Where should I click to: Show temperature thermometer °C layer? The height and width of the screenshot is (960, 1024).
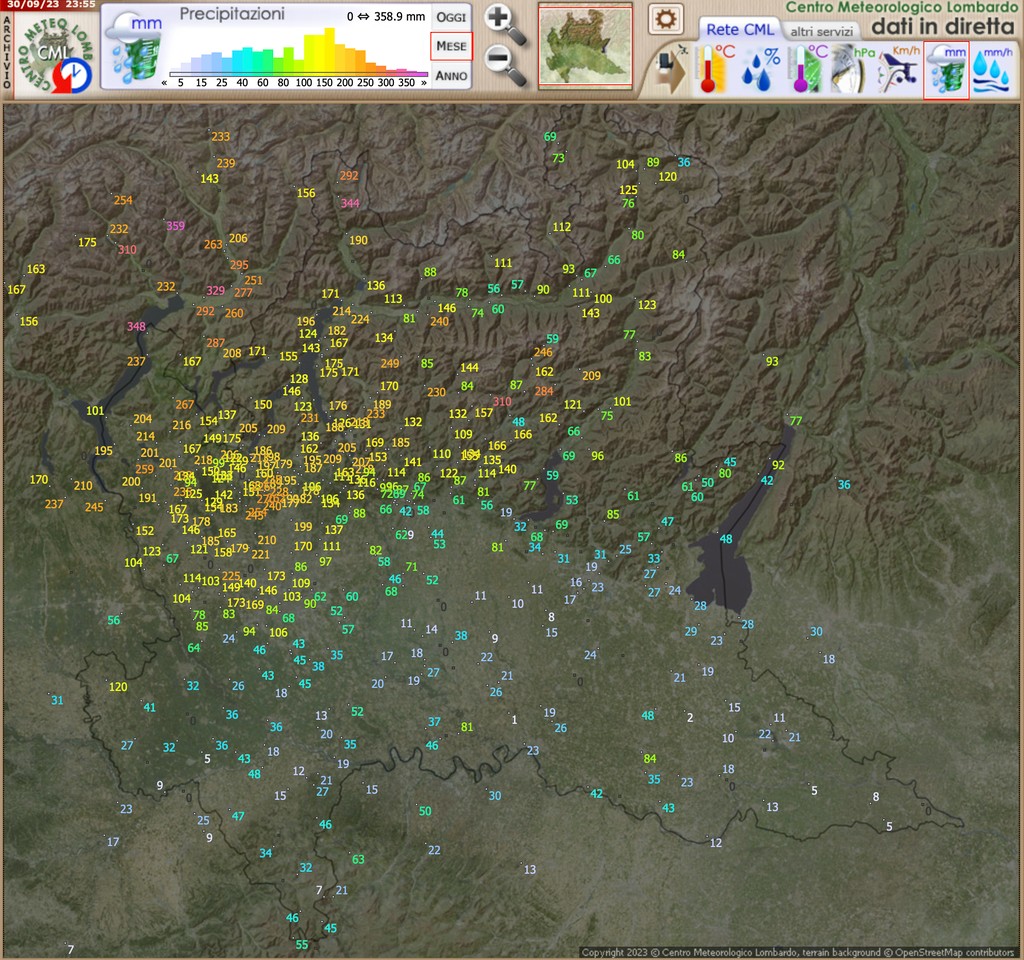point(715,69)
